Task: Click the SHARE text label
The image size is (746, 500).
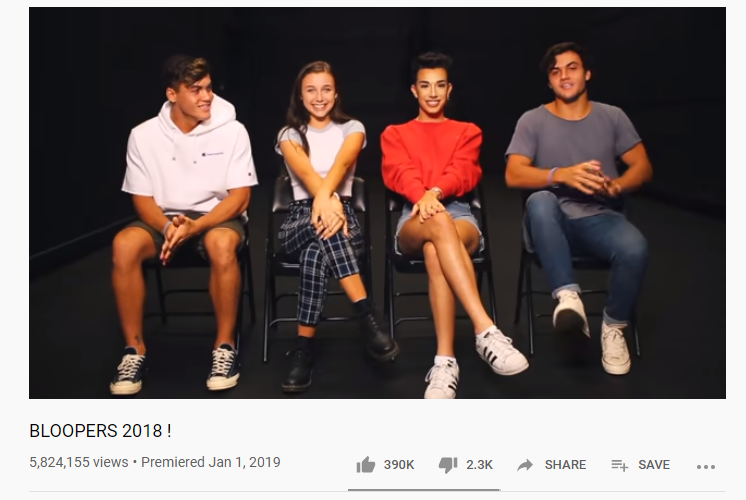Action: click(x=565, y=465)
